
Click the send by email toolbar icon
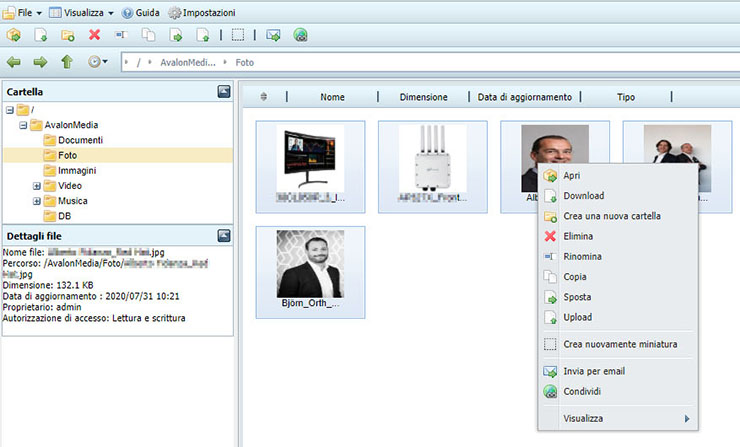tap(273, 35)
